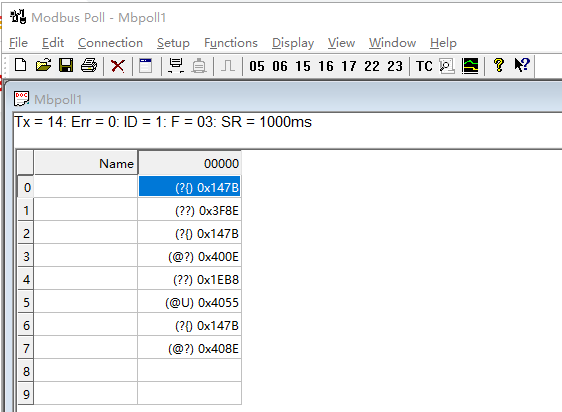The width and height of the screenshot is (562, 412).
Task: Click the red X delete icon
Action: coord(118,66)
